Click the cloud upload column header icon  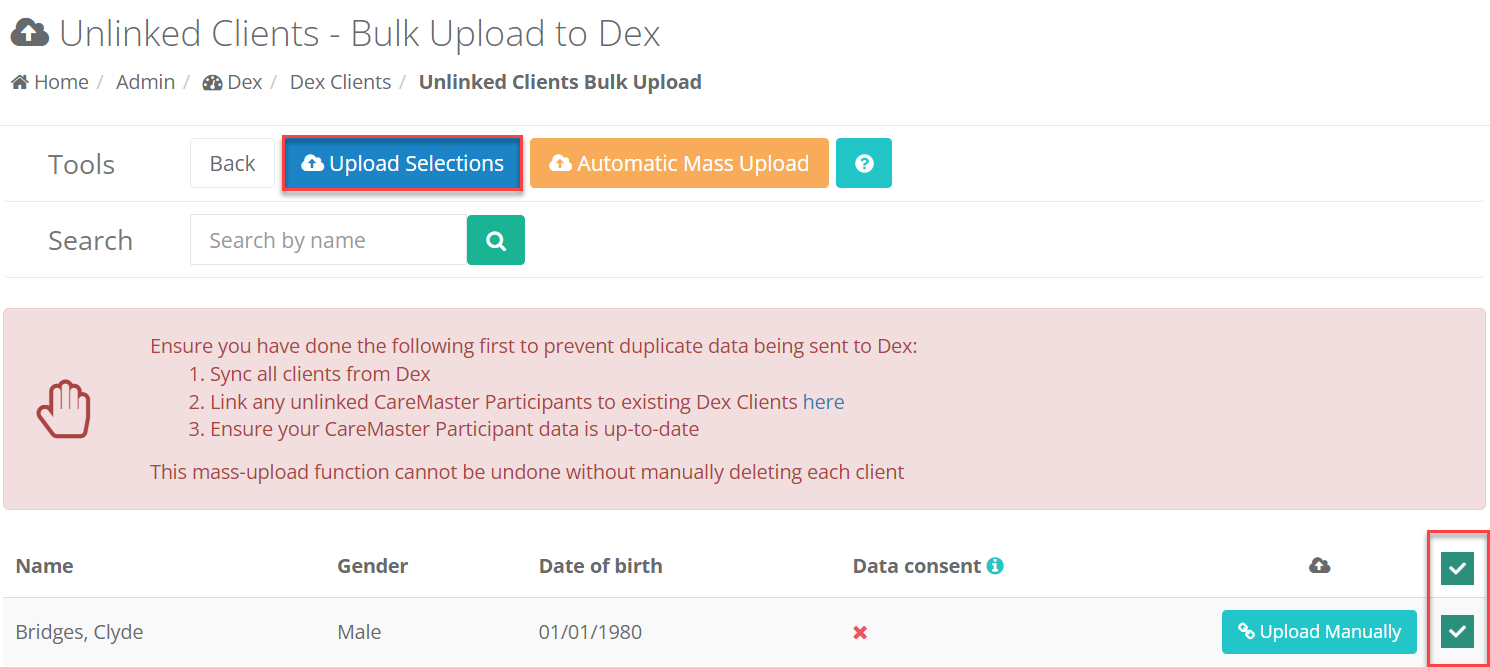point(1320,566)
